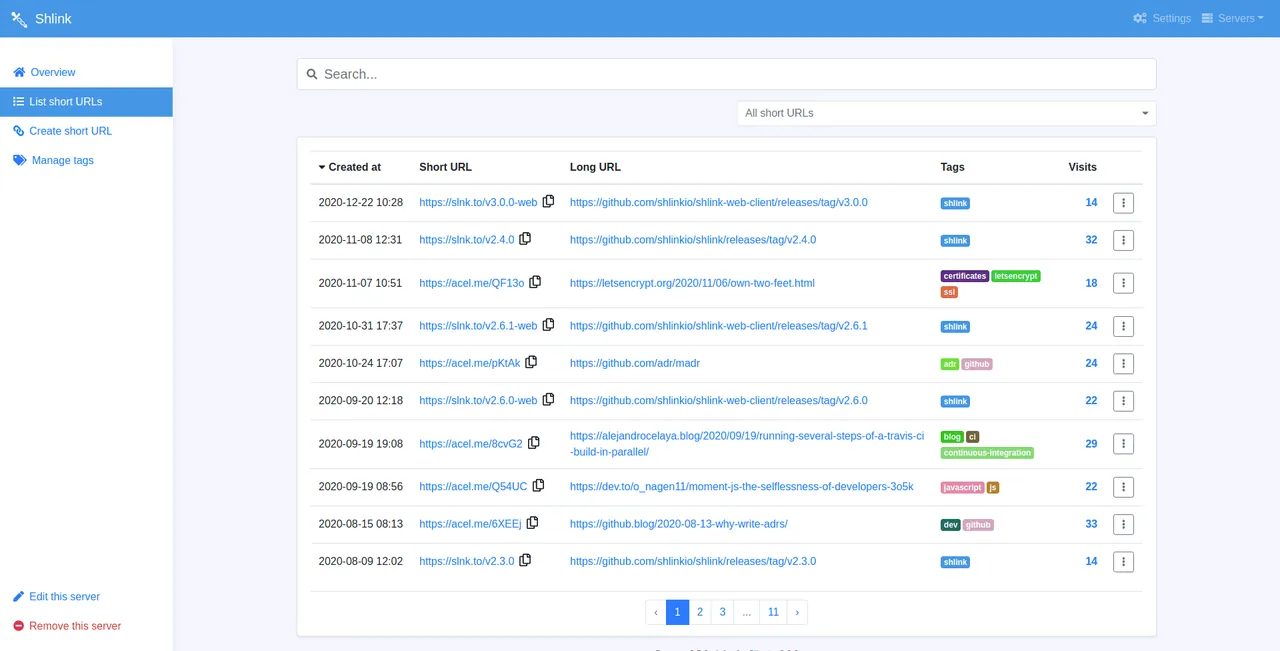Screen dimensions: 1280x651
Task: Select the dev tag
Action: click(x=951, y=525)
